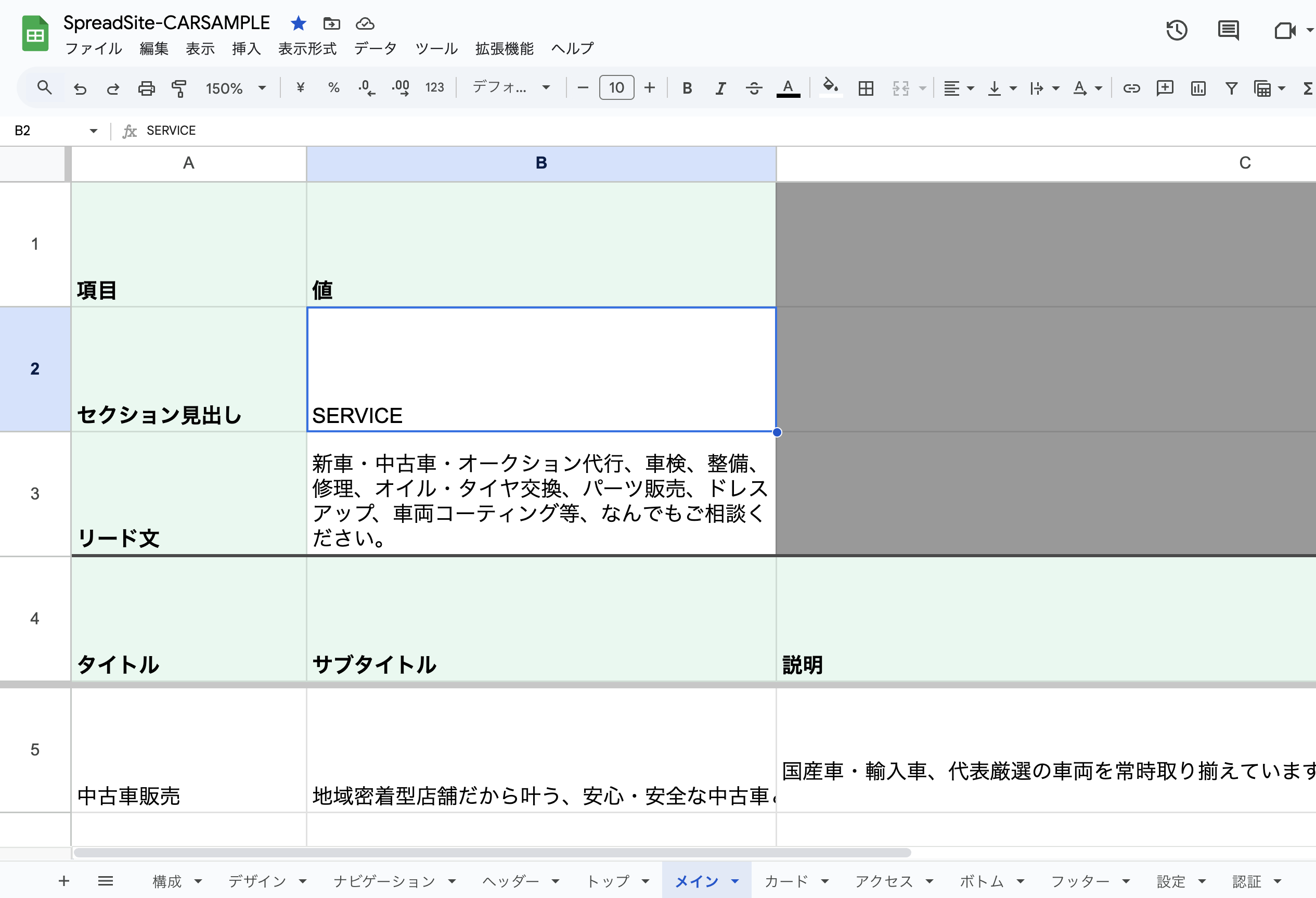The width and height of the screenshot is (1316, 898).
Task: Open the fill color picker
Action: click(x=830, y=87)
